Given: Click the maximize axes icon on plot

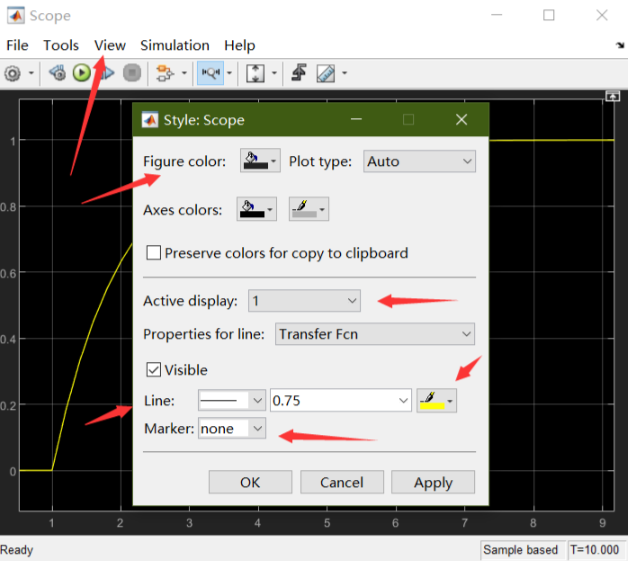Looking at the screenshot, I should (612, 96).
